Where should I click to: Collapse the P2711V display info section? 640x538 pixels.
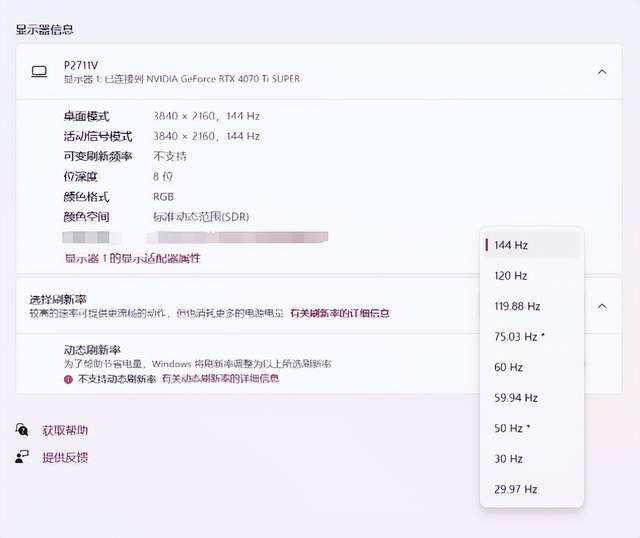pyautogui.click(x=602, y=72)
